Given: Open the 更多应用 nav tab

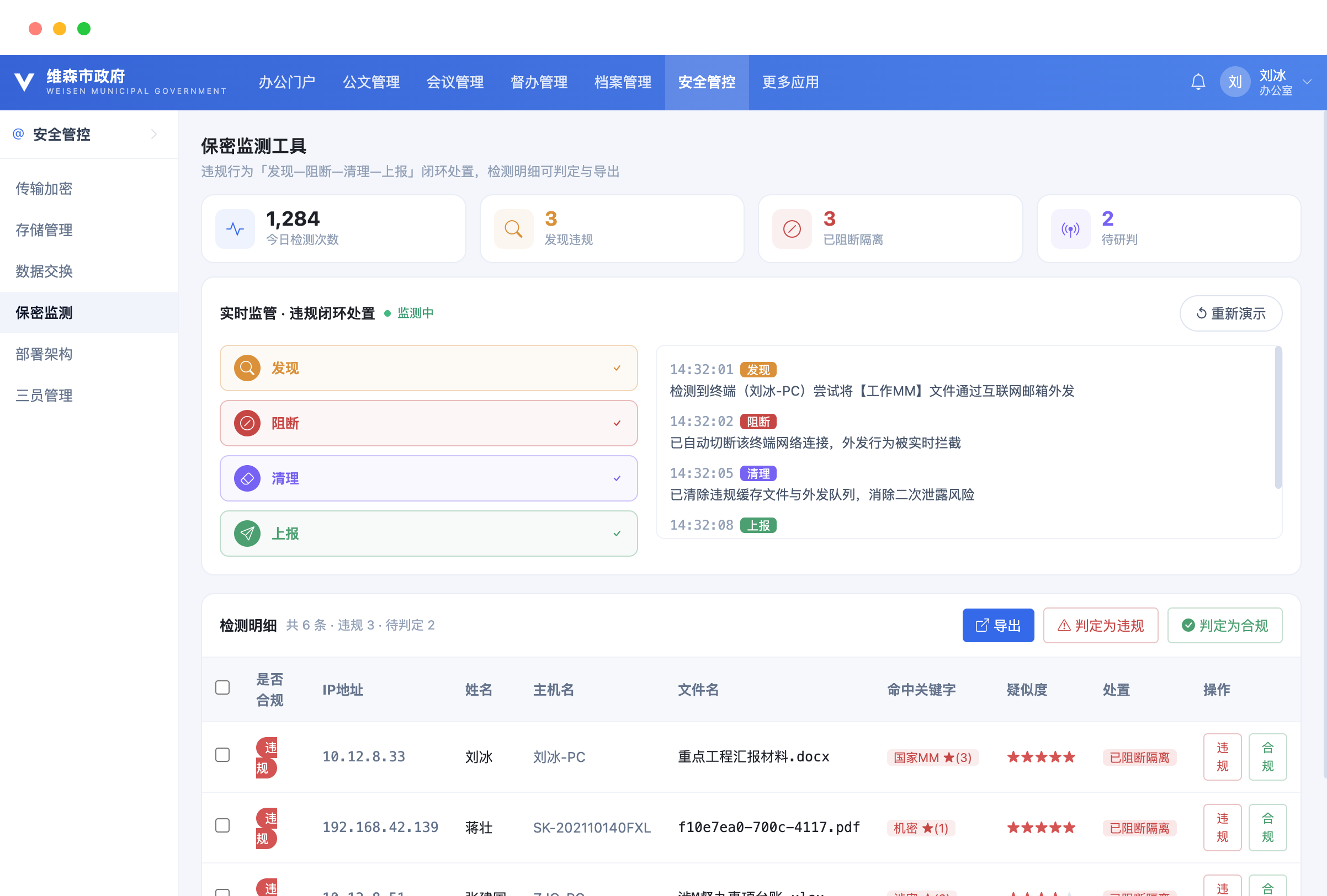Looking at the screenshot, I should [791, 82].
